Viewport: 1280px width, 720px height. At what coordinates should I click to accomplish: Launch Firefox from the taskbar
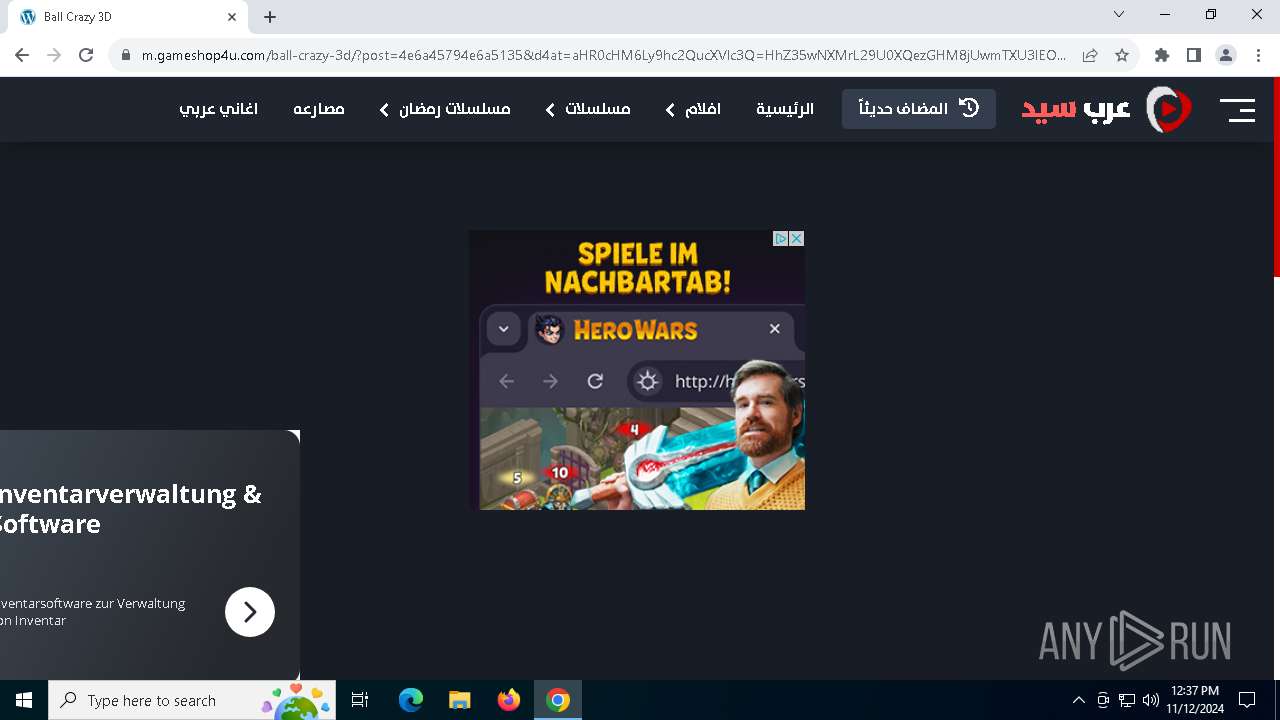[509, 700]
